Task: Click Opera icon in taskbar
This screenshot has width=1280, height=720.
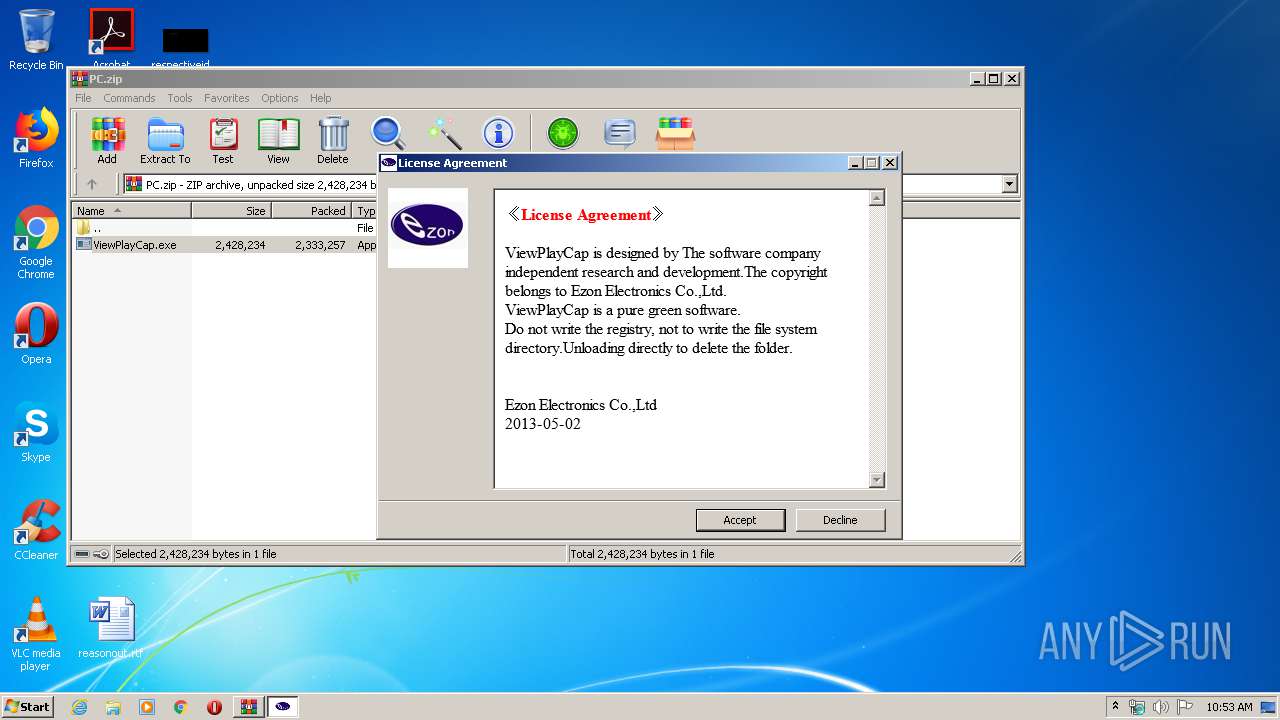Action: coord(214,707)
